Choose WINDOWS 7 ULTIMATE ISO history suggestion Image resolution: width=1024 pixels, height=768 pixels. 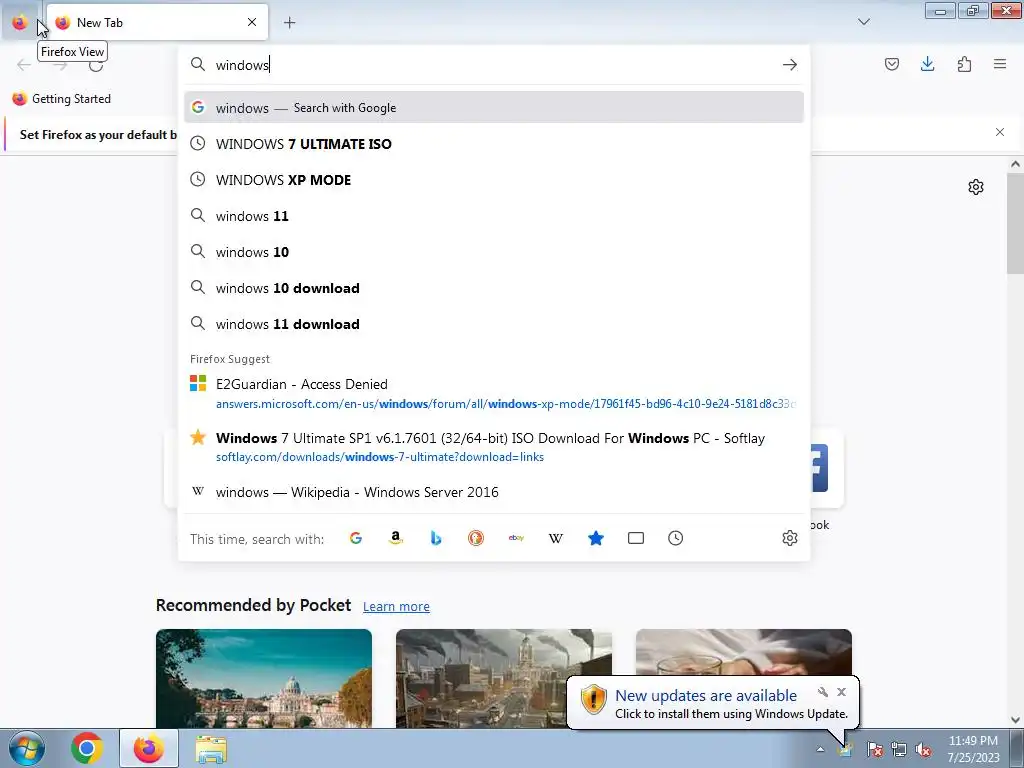pos(494,144)
